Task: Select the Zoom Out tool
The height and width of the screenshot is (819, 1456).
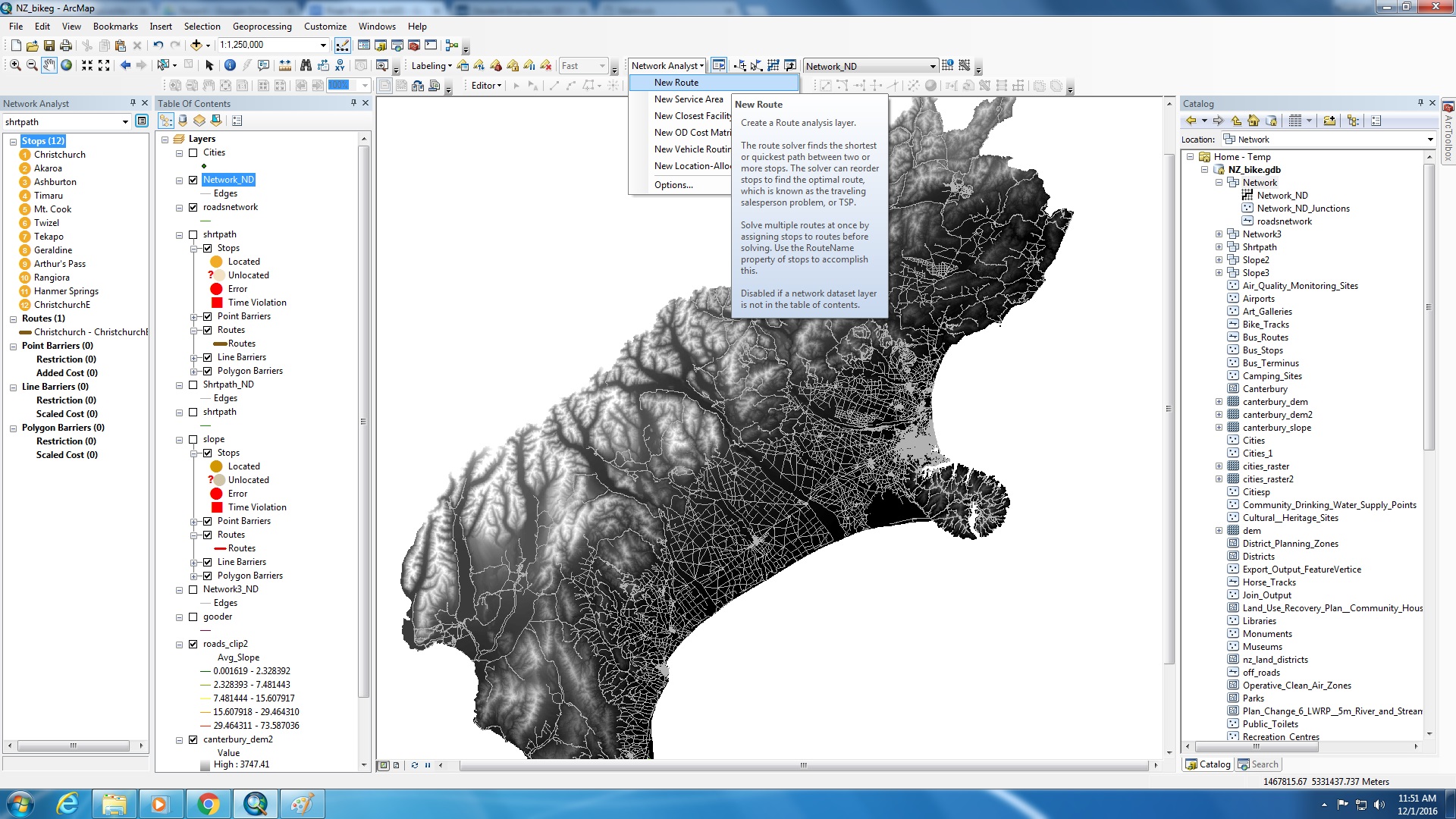Action: click(x=32, y=65)
